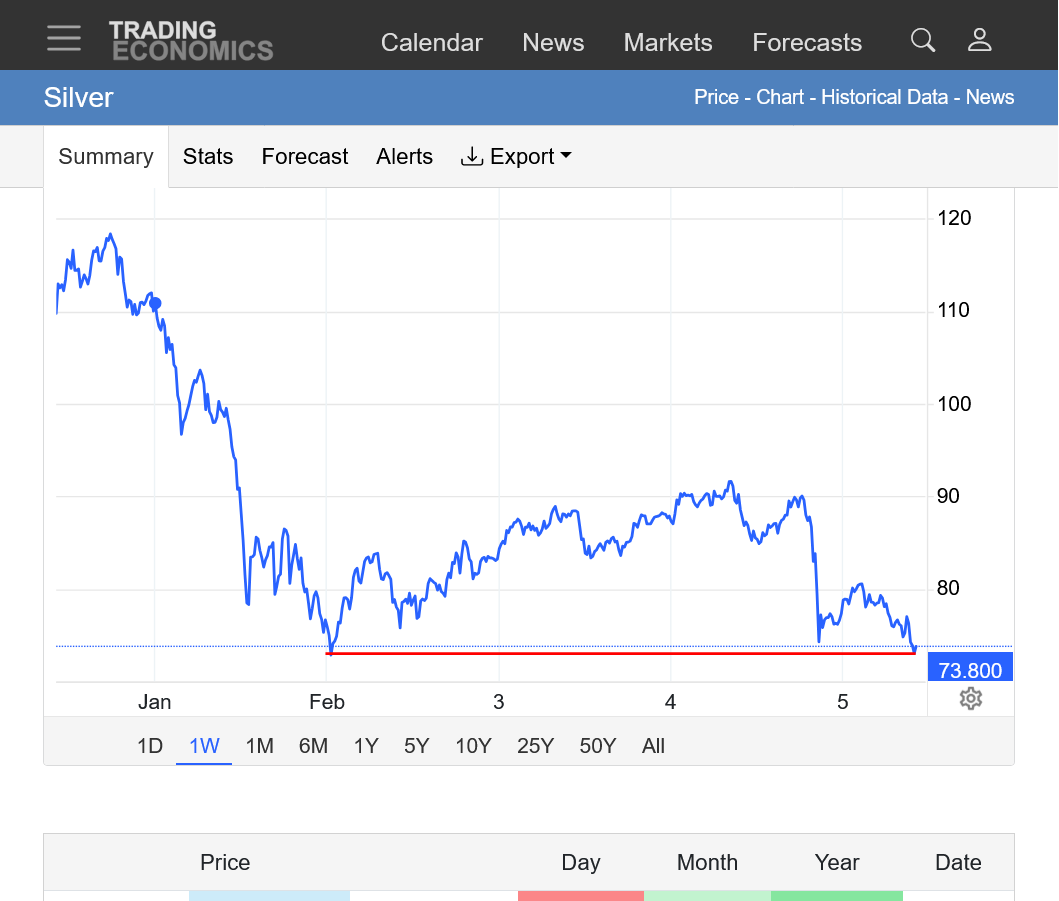Show the All time range
The width and height of the screenshot is (1059, 901).
pyautogui.click(x=653, y=746)
